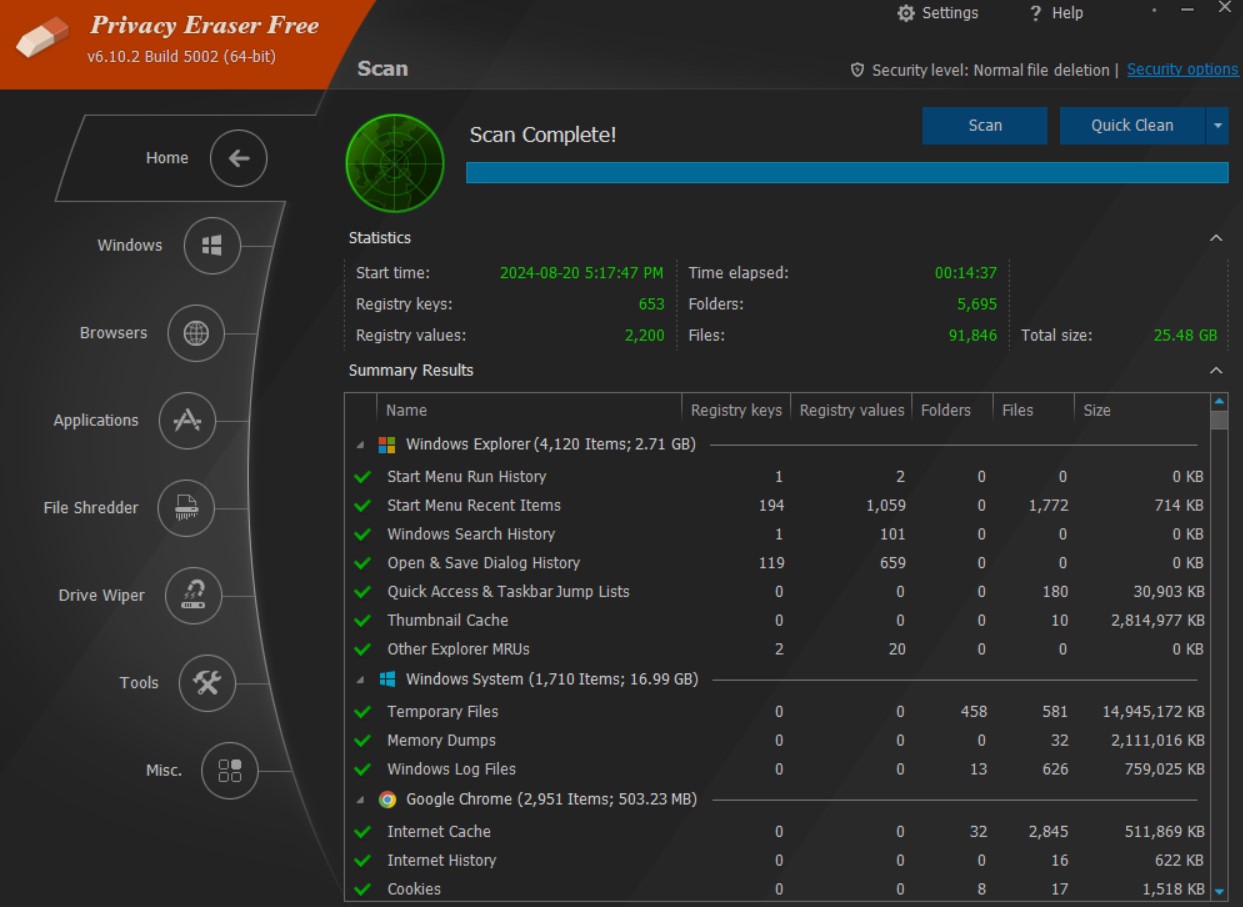Click the Home back-arrow icon
1243x907 pixels.
coord(238,158)
